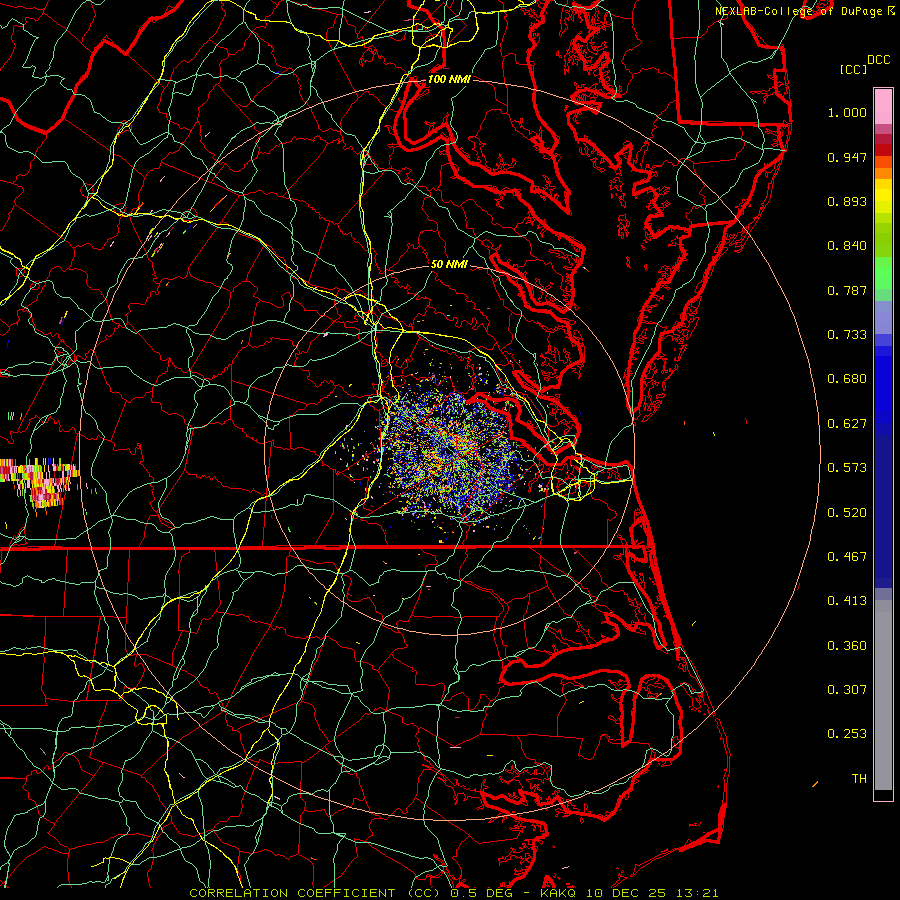The image size is (900, 900).
Task: Click the 0.360 scale value
Action: point(847,646)
